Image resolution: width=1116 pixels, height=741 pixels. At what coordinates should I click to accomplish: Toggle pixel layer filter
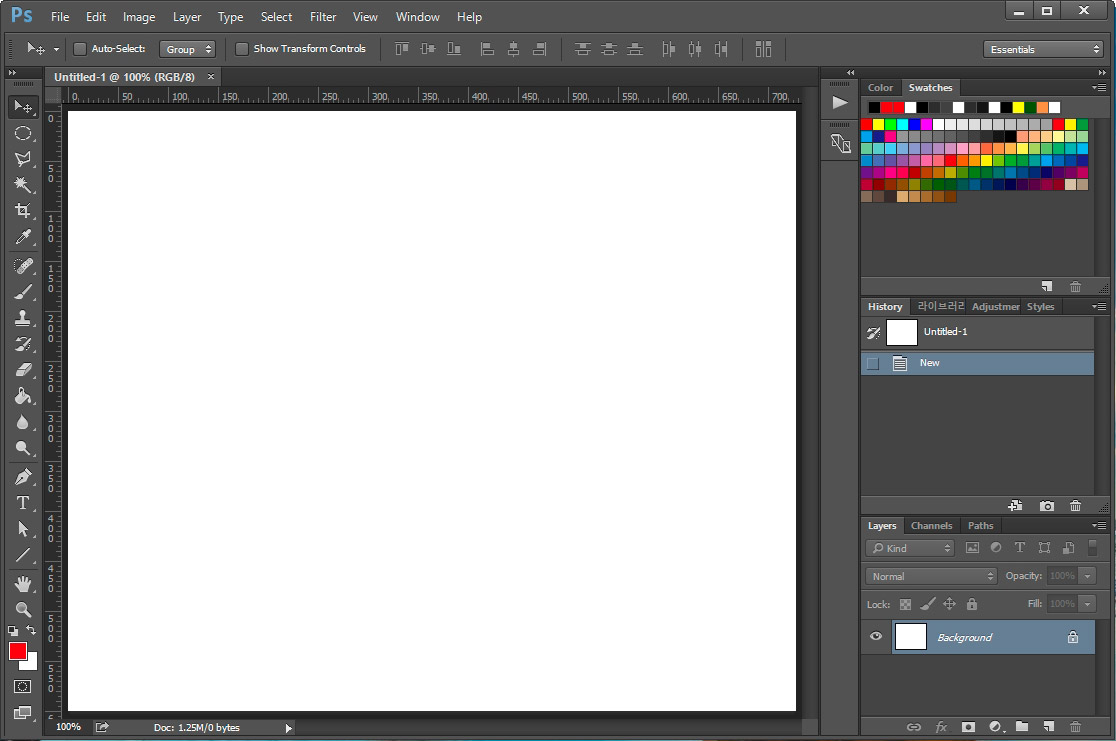[x=972, y=548]
